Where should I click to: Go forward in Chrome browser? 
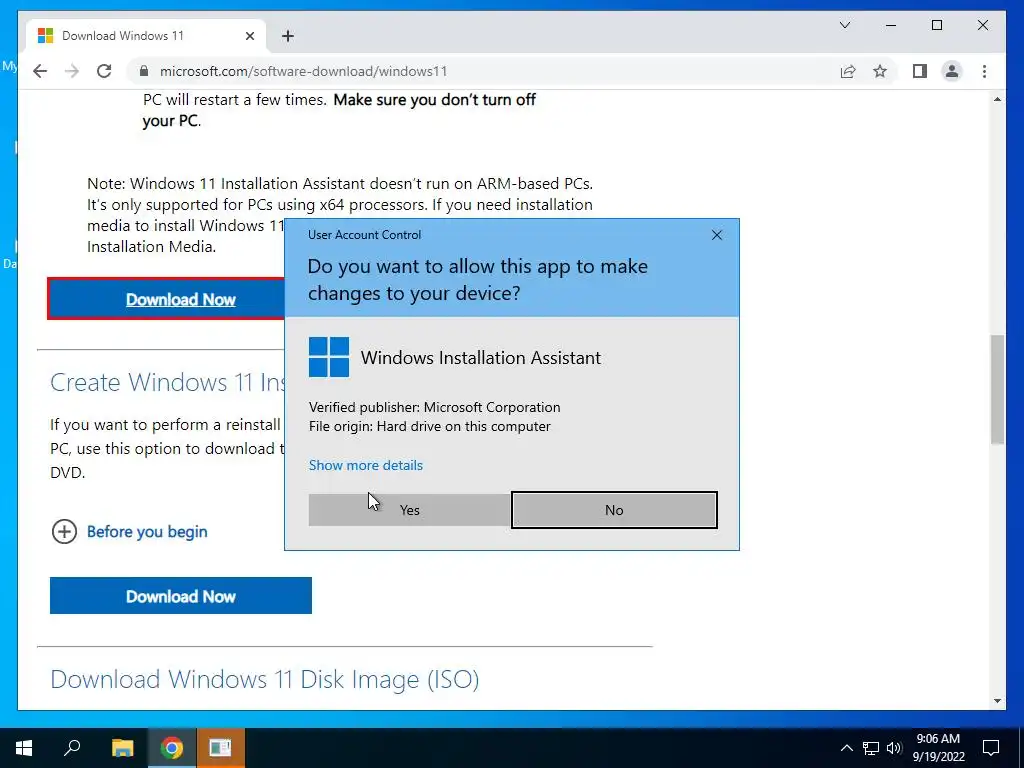tap(72, 71)
